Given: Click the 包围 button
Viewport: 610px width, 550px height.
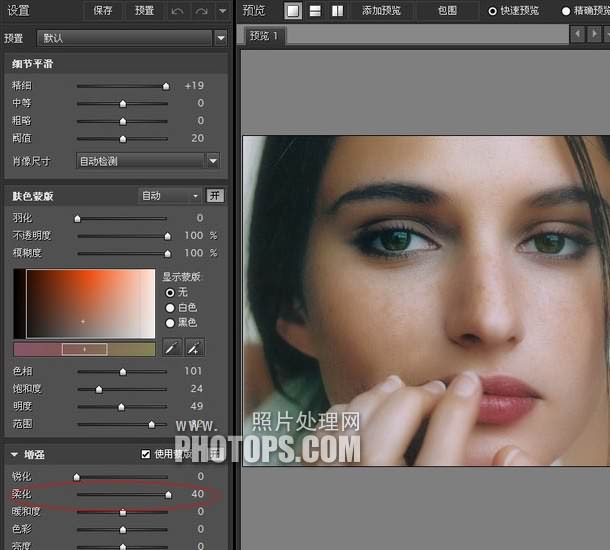Looking at the screenshot, I should 447,11.
